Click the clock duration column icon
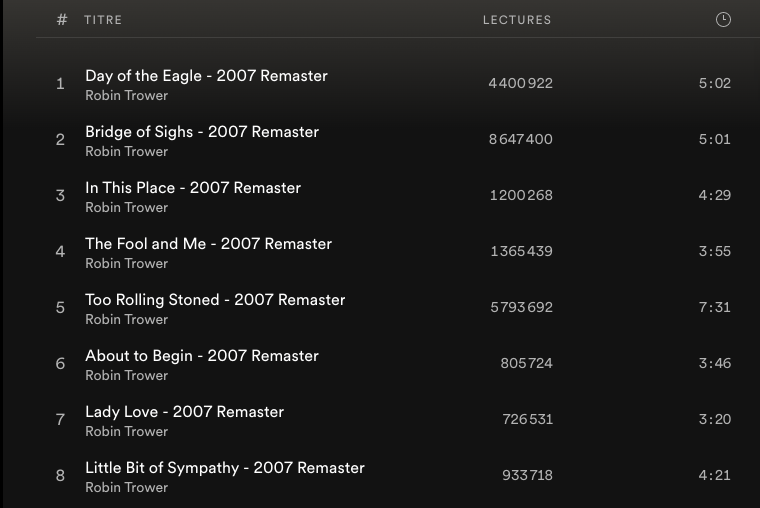The image size is (760, 508). (723, 20)
